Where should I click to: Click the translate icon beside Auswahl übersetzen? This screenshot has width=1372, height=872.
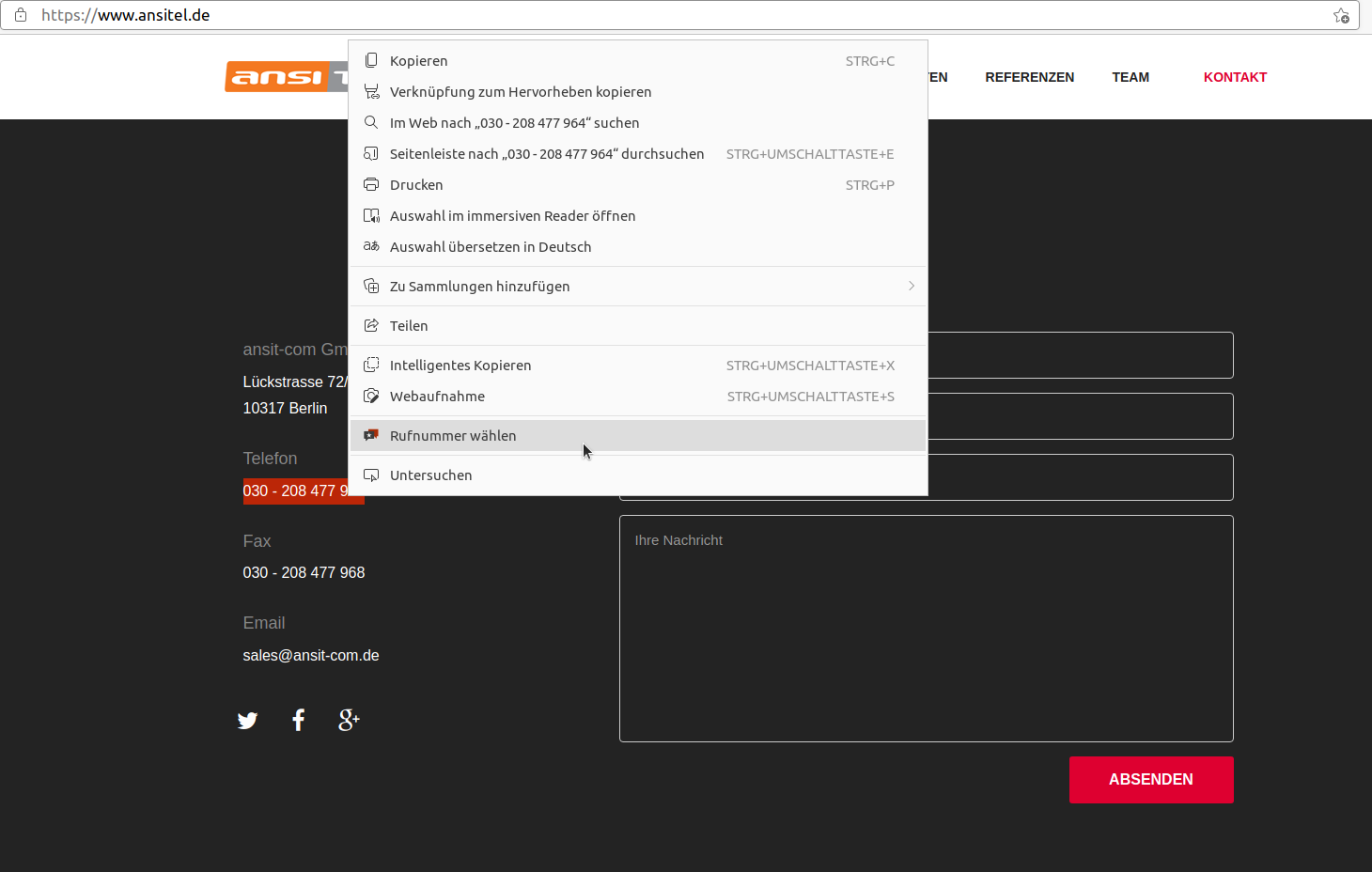tap(371, 246)
